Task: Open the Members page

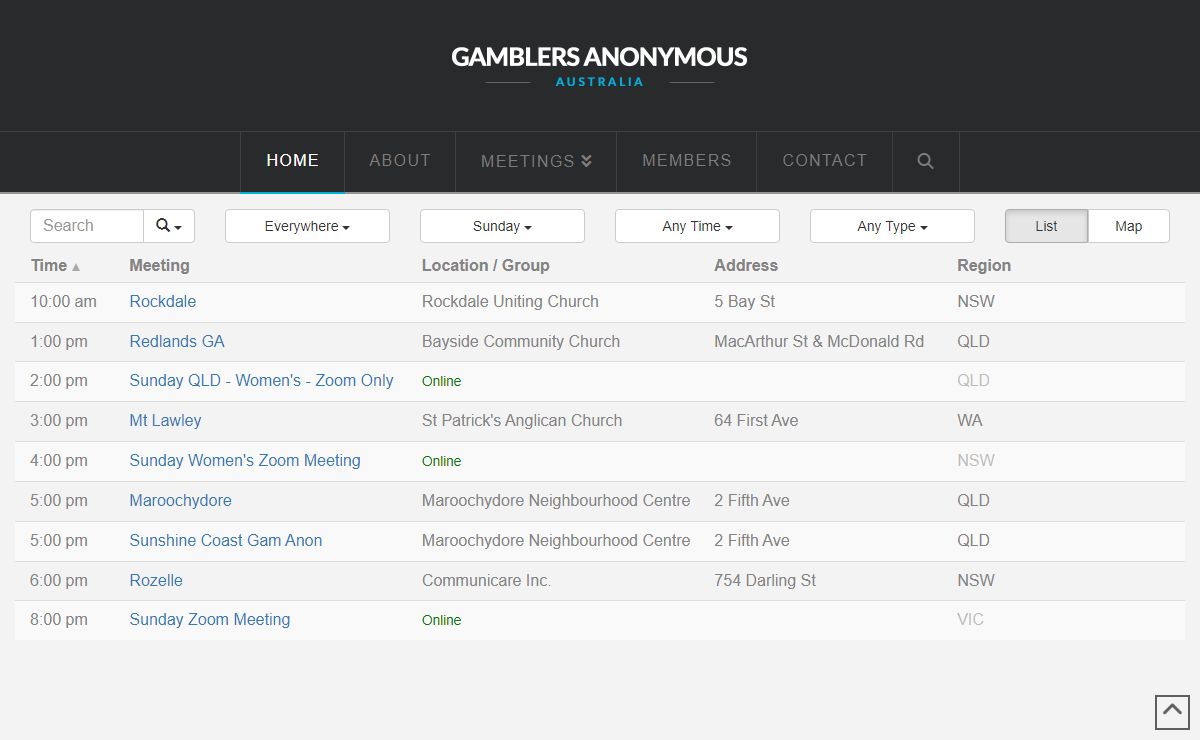Action: point(686,161)
